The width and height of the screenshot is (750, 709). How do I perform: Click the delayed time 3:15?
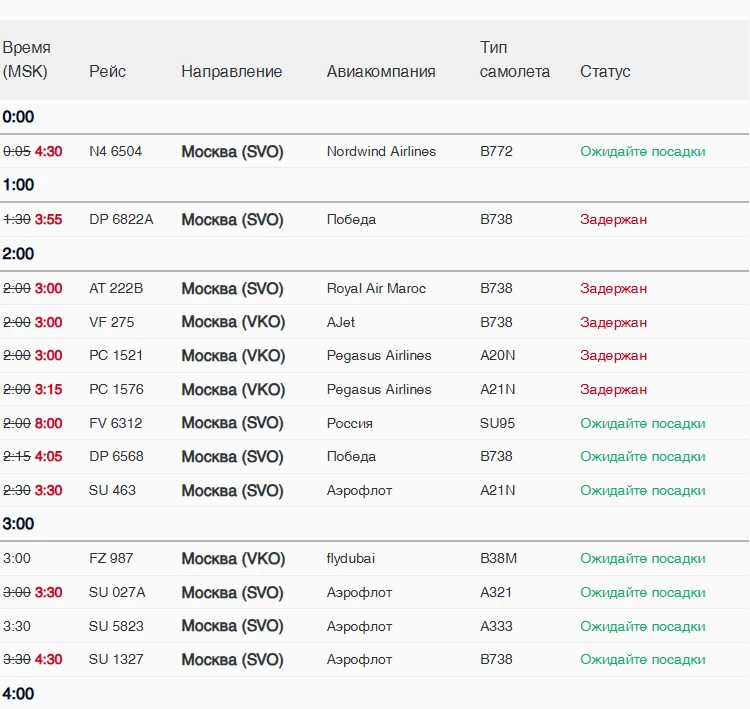[48, 389]
